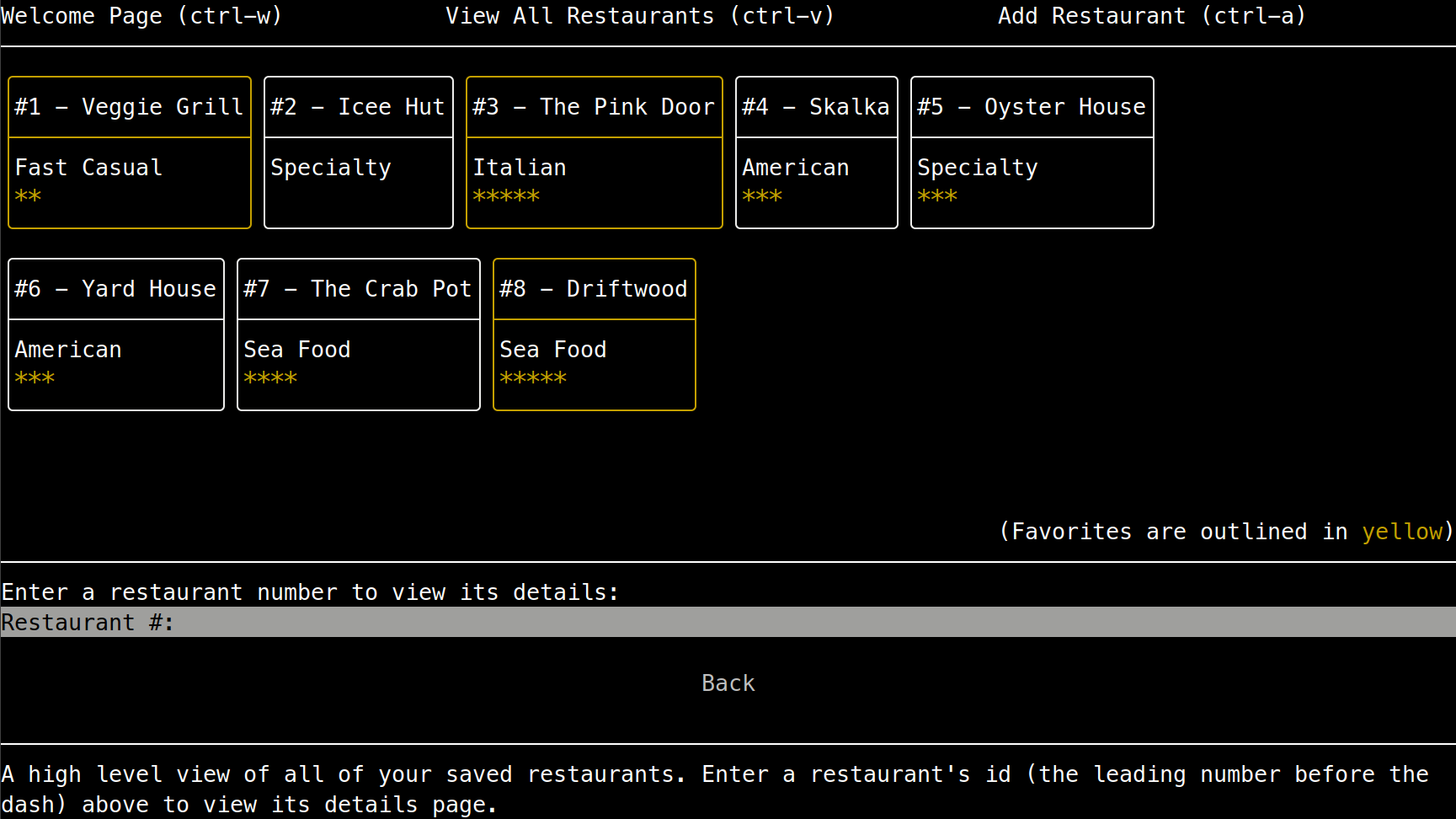Click the five-star rating on The Pink Door
This screenshot has height=819, width=1456.
pos(506,196)
